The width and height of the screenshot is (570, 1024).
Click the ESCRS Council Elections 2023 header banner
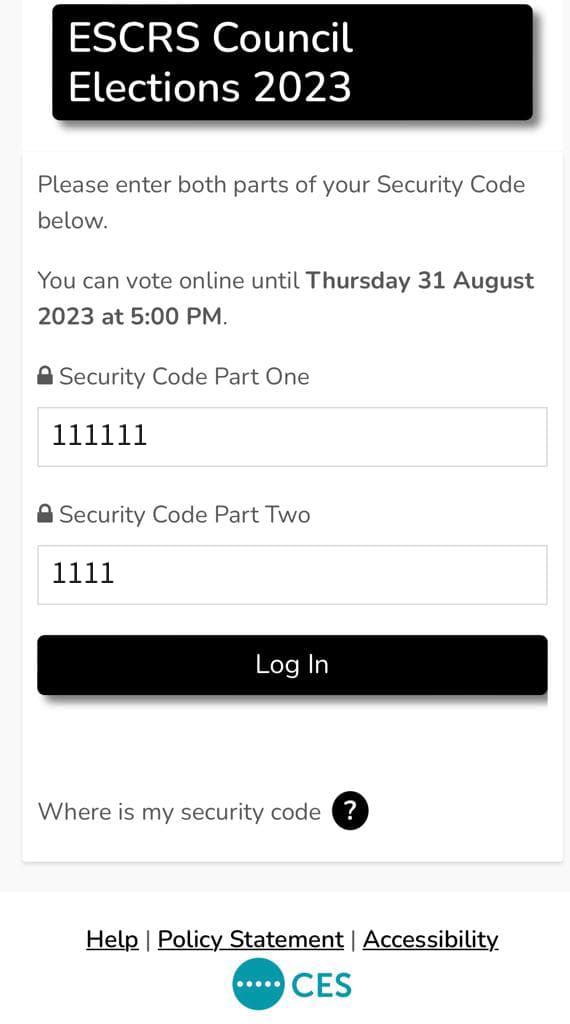(292, 62)
